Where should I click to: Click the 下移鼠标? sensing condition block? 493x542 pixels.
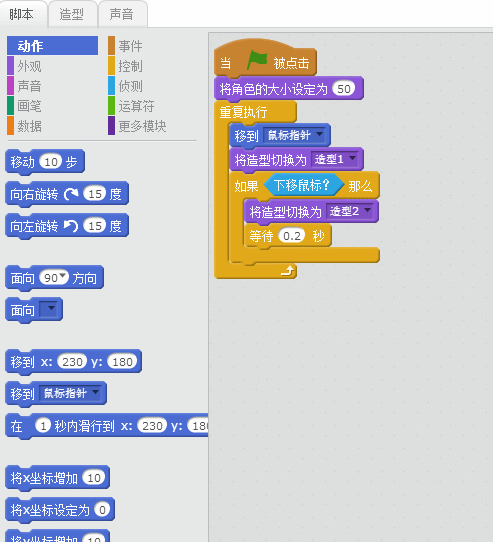[304, 185]
